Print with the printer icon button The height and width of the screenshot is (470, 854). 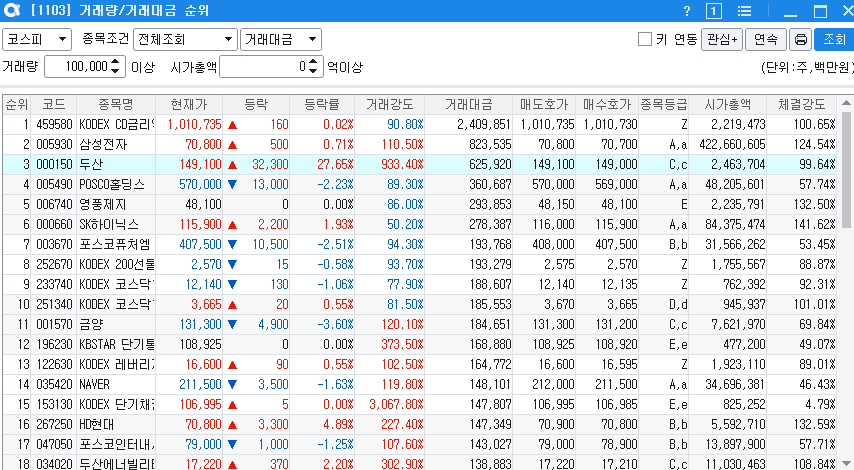coord(801,39)
